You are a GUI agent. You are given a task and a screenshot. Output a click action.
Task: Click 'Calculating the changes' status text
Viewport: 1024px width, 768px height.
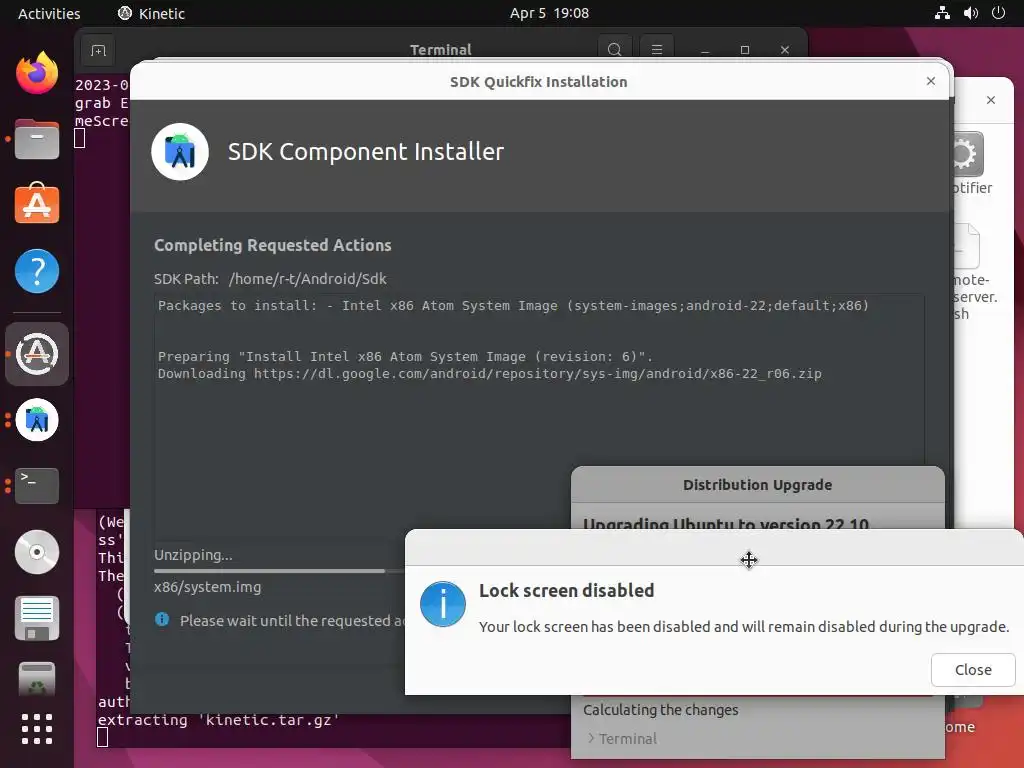click(660, 710)
